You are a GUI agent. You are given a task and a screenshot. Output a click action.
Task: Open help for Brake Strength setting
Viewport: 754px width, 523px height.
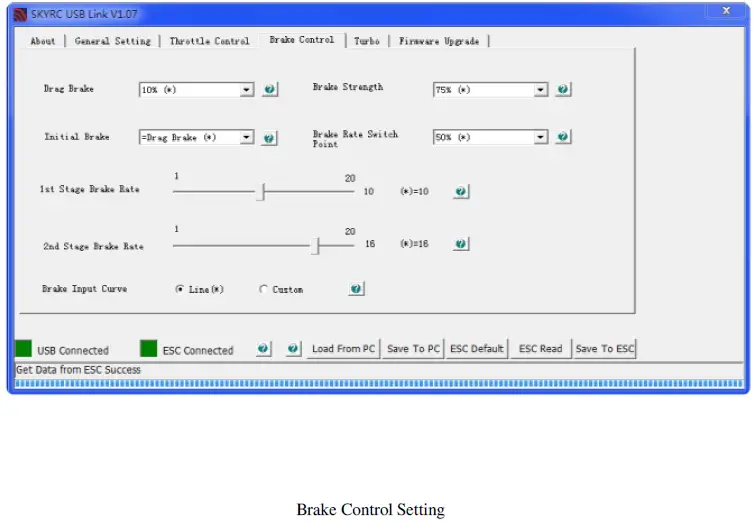(x=563, y=89)
